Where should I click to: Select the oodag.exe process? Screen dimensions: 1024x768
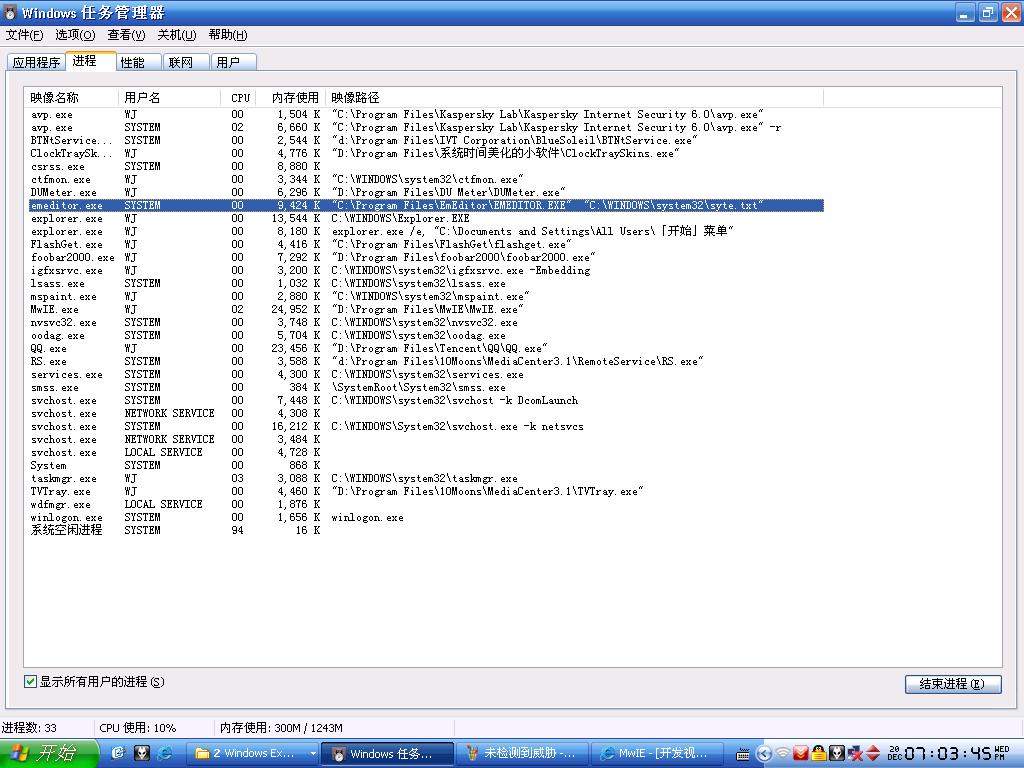[x=426, y=336]
